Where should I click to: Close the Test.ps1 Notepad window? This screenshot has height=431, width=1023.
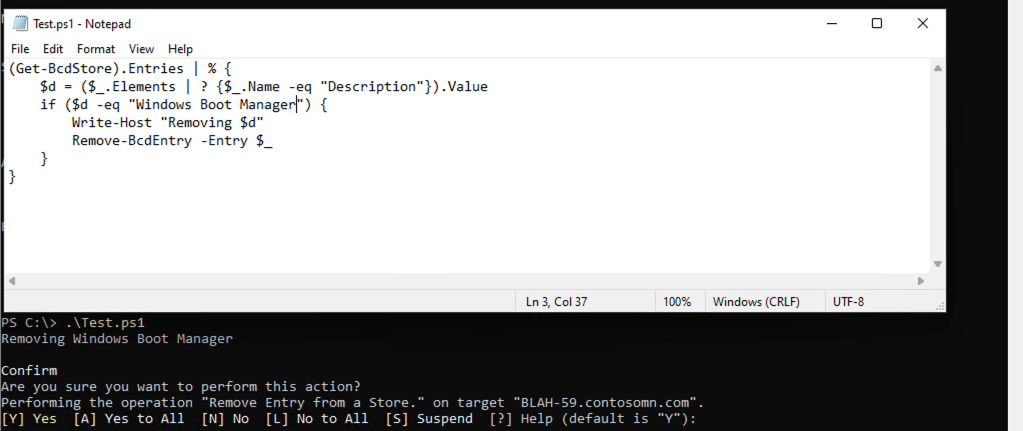(x=923, y=24)
